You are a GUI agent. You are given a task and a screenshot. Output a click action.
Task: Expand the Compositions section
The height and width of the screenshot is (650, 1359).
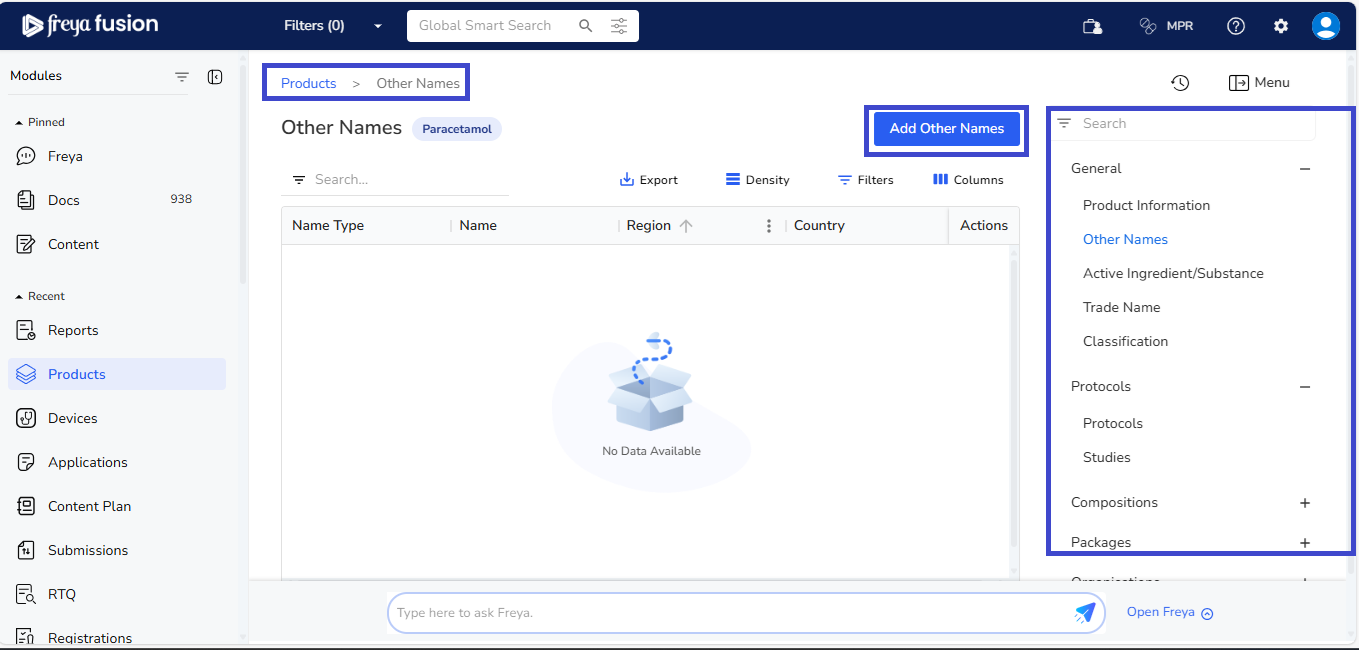pos(1304,503)
